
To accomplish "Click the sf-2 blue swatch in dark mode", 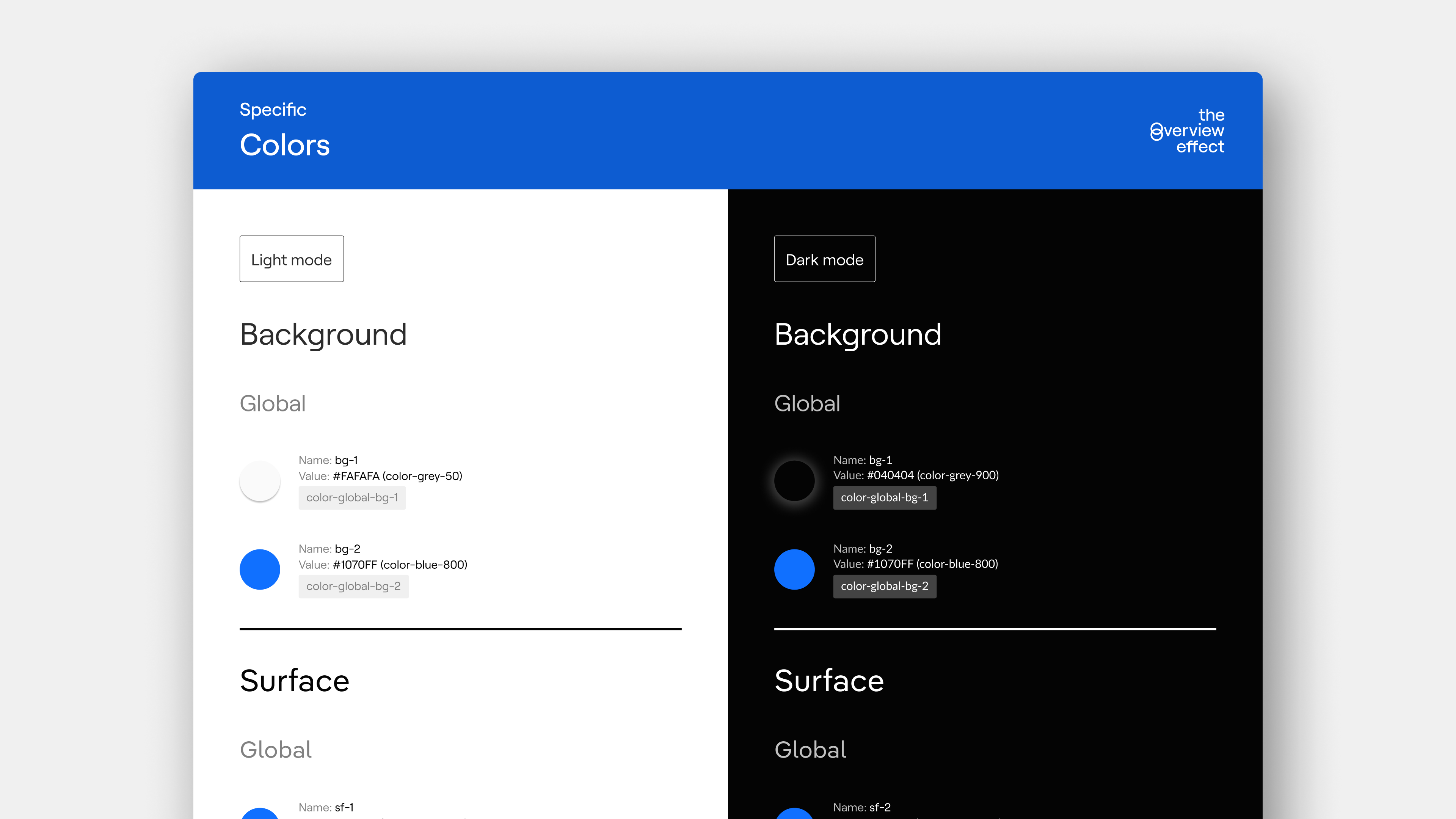I will (x=794, y=814).
